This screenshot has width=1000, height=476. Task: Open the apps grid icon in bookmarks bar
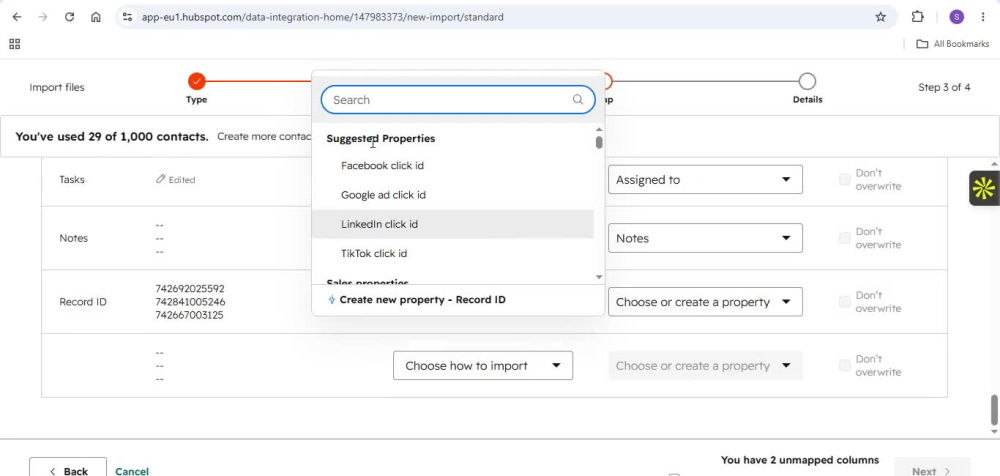15,44
